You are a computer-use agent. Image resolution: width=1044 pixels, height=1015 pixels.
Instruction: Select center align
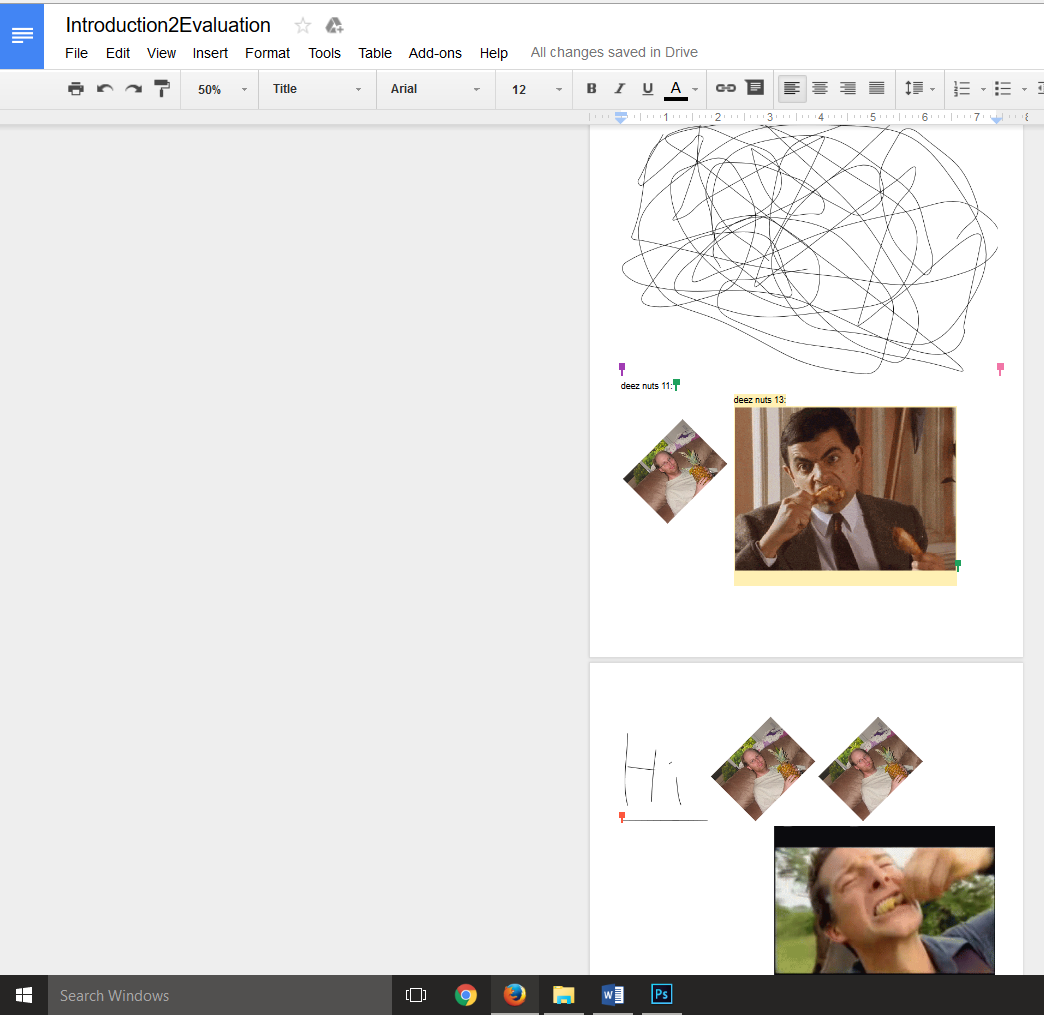(820, 89)
